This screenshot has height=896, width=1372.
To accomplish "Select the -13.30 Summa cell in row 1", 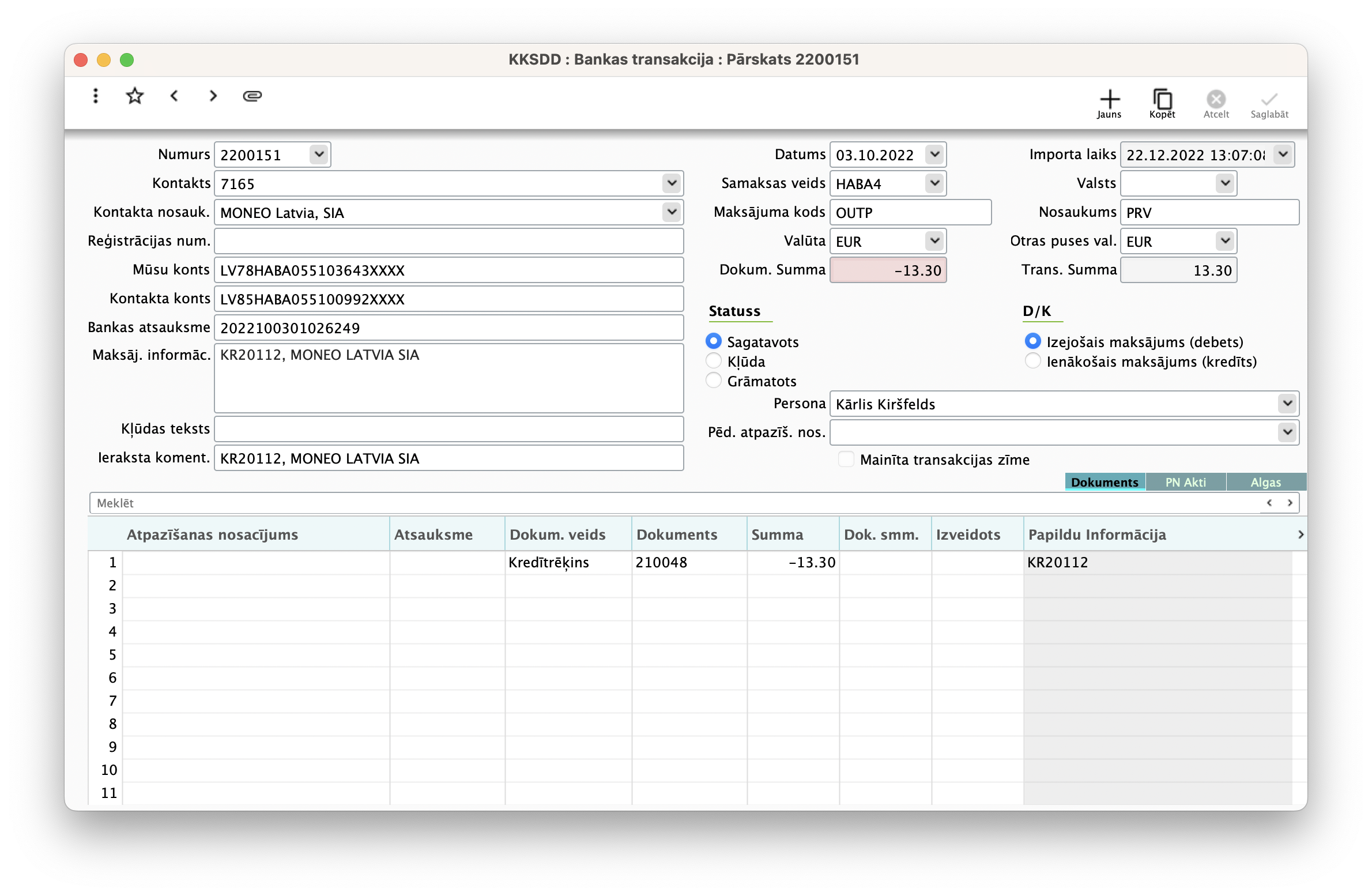I will [x=793, y=562].
